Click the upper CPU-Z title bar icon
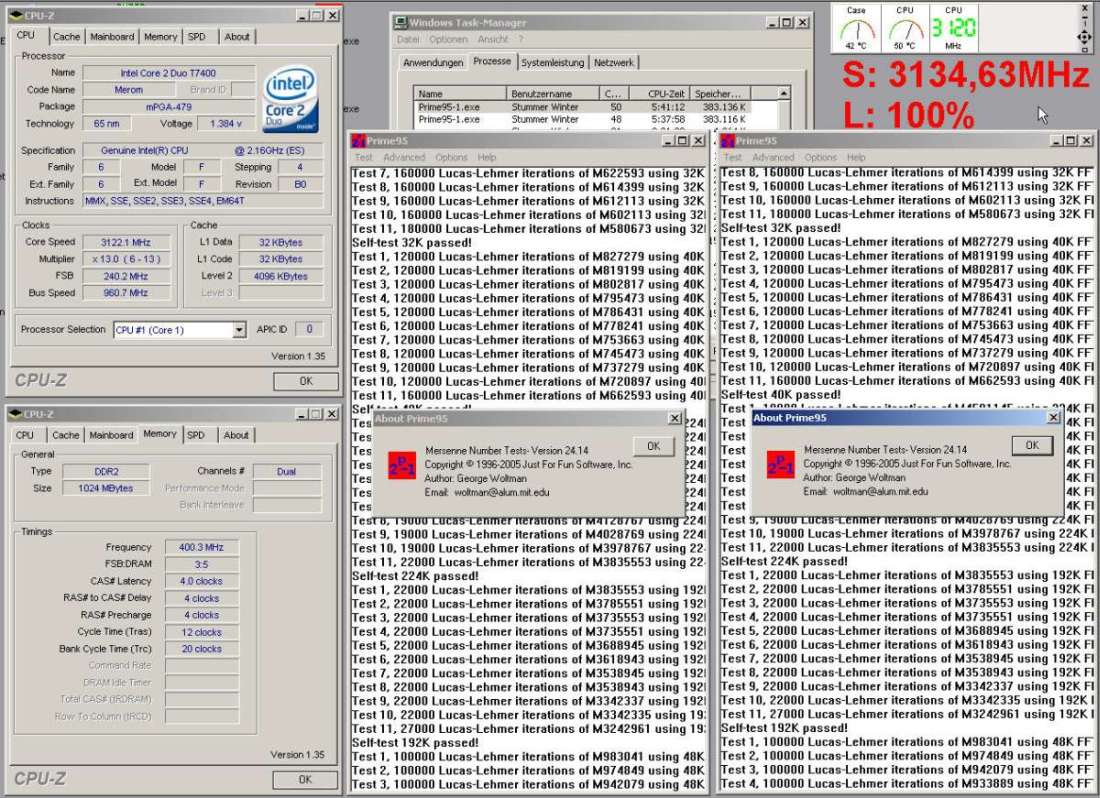 pyautogui.click(x=16, y=15)
